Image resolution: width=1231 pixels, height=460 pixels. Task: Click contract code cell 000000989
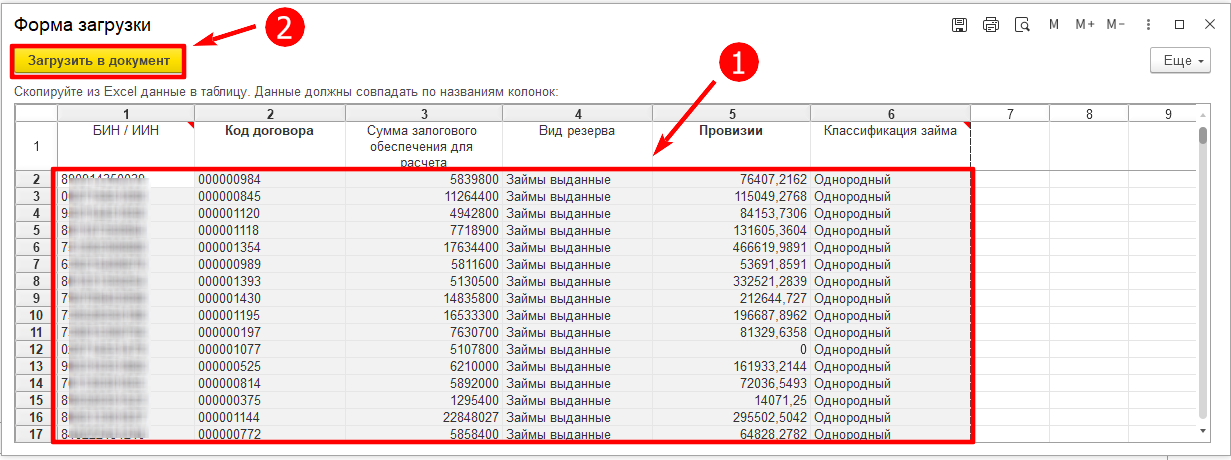[270, 264]
